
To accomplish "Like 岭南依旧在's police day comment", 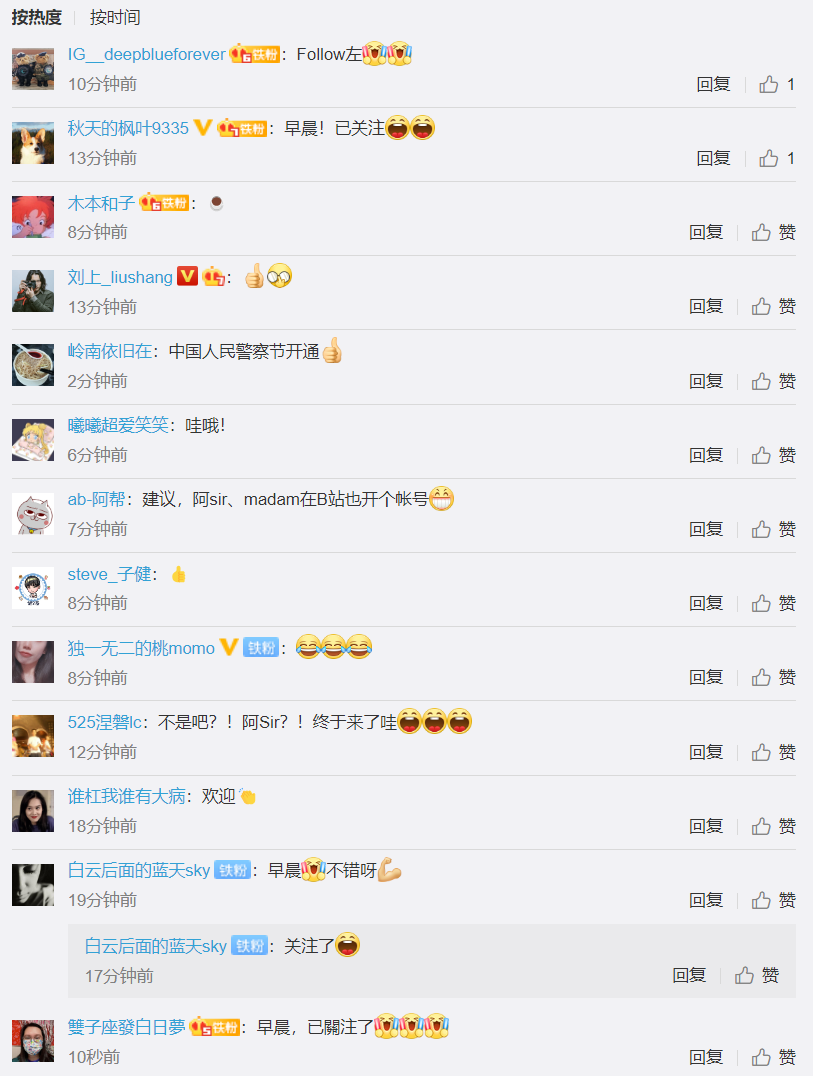I will pyautogui.click(x=773, y=382).
